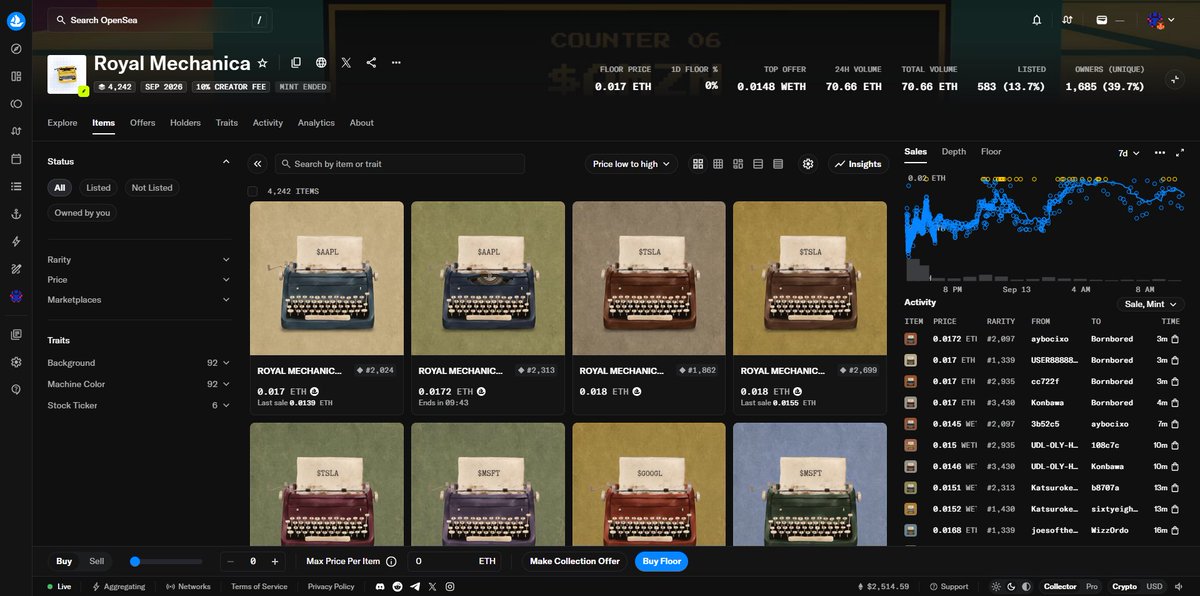Switch to Pro mode in footer
Viewport: 1200px width, 596px height.
coord(1092,586)
